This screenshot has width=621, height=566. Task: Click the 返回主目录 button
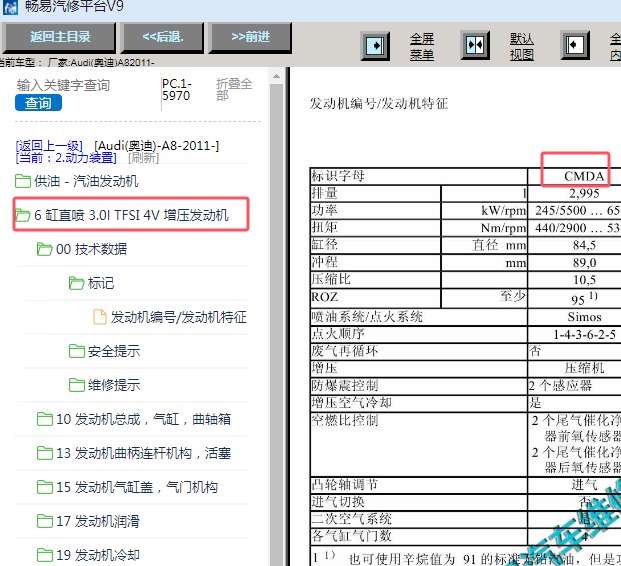pos(59,37)
